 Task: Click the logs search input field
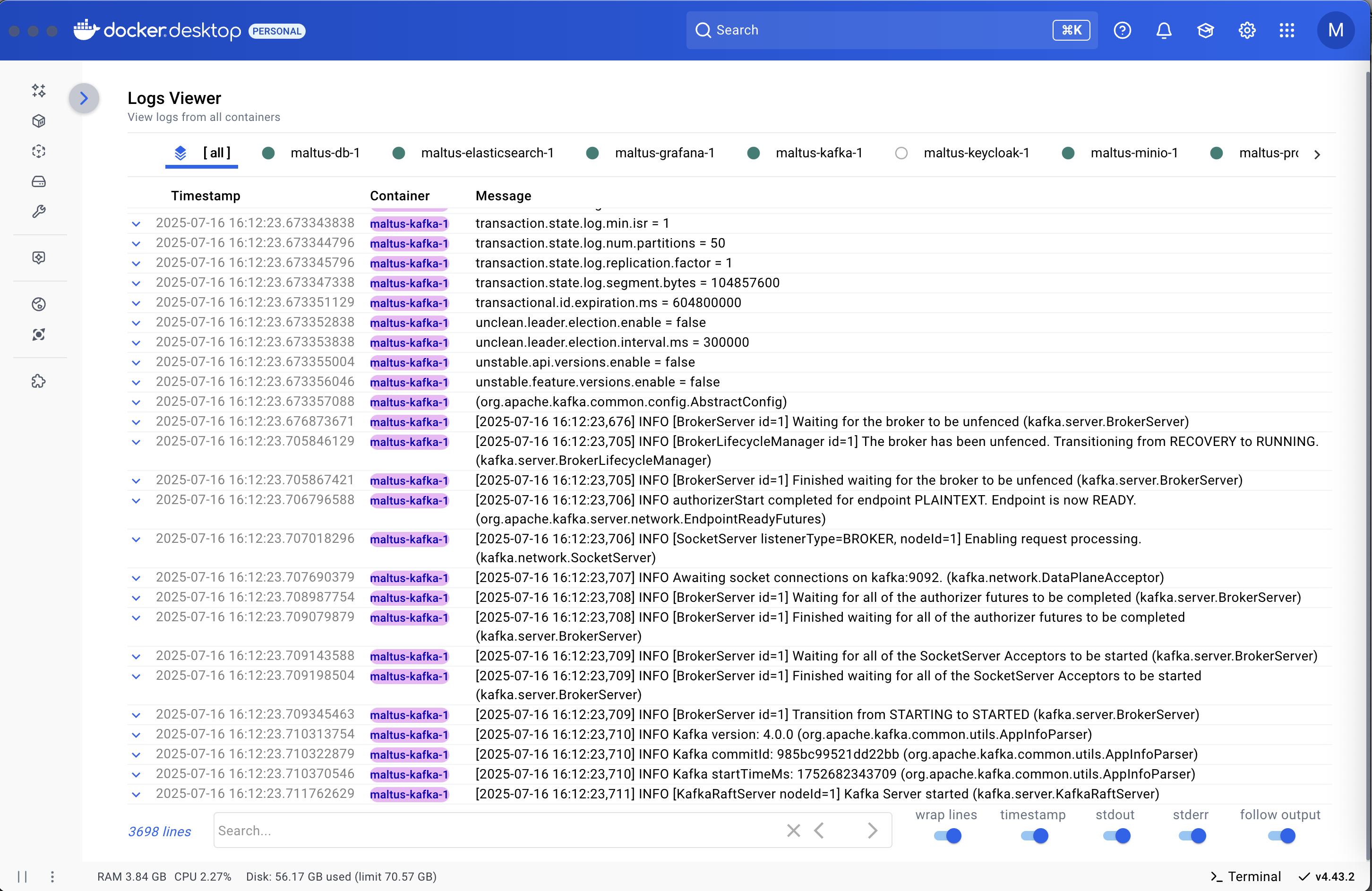tap(496, 831)
